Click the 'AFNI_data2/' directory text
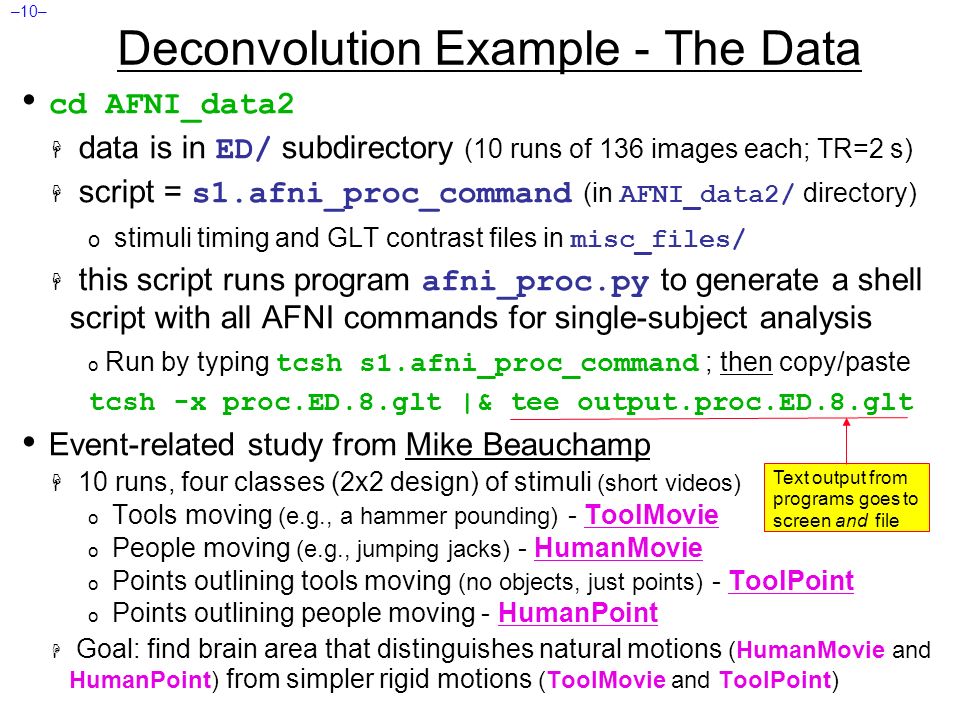 (x=707, y=195)
